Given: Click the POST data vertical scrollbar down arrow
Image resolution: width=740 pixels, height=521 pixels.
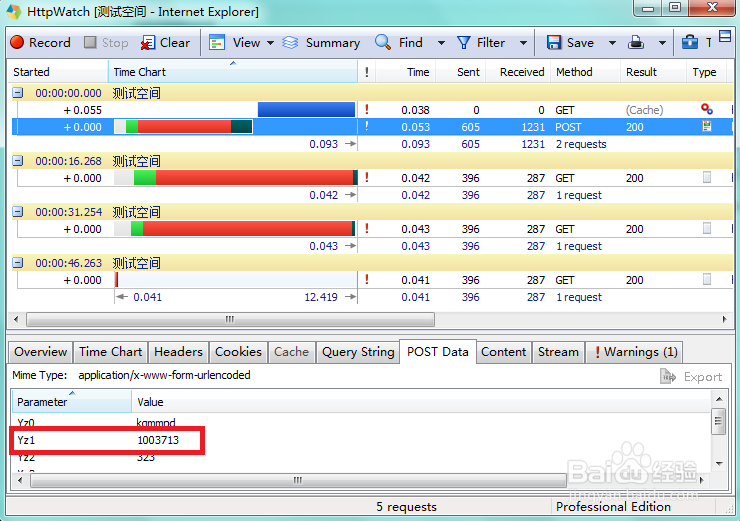Looking at the screenshot, I should 719,463.
